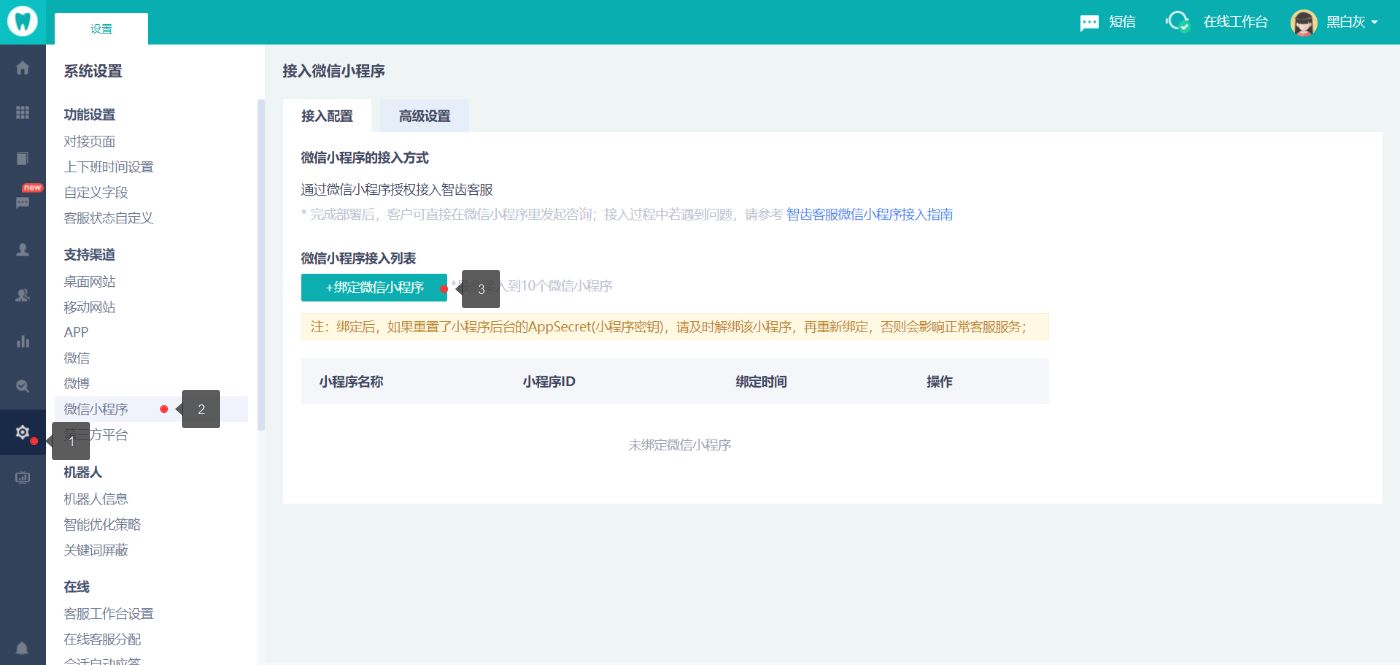Open the home icon in sidebar
This screenshot has width=1400, height=665.
pos(22,68)
